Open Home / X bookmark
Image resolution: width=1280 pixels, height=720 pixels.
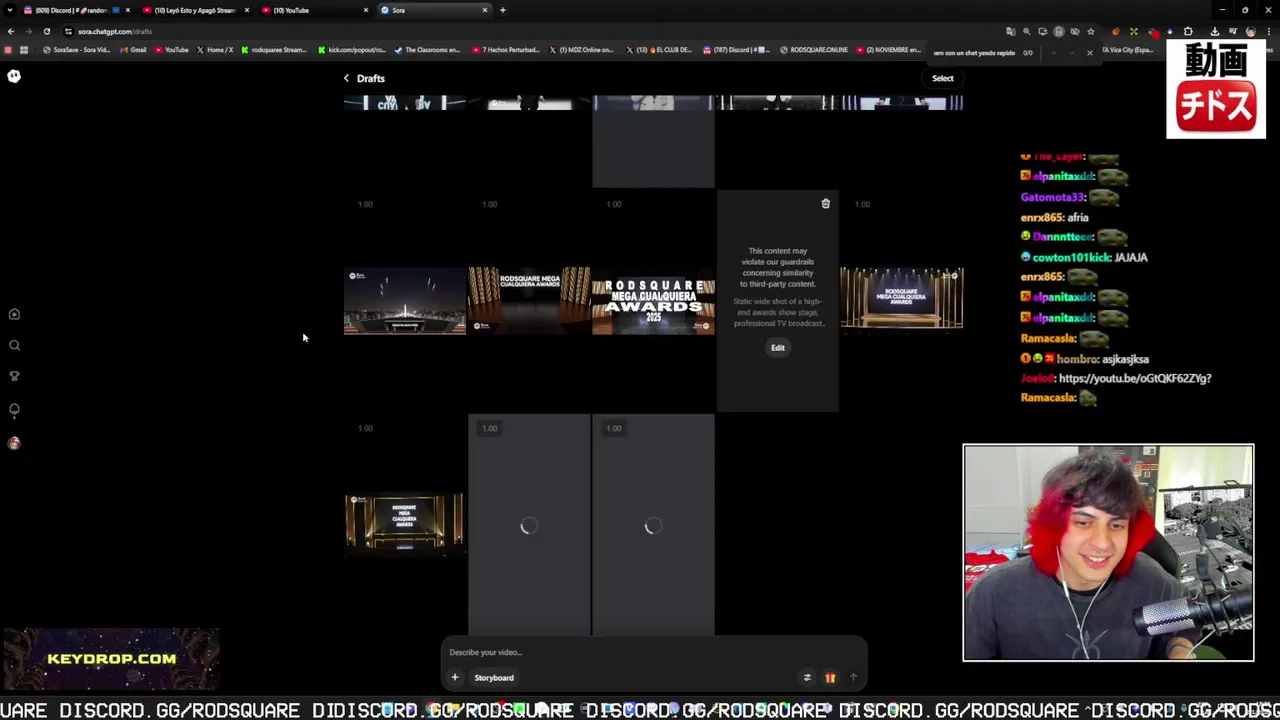(216, 50)
